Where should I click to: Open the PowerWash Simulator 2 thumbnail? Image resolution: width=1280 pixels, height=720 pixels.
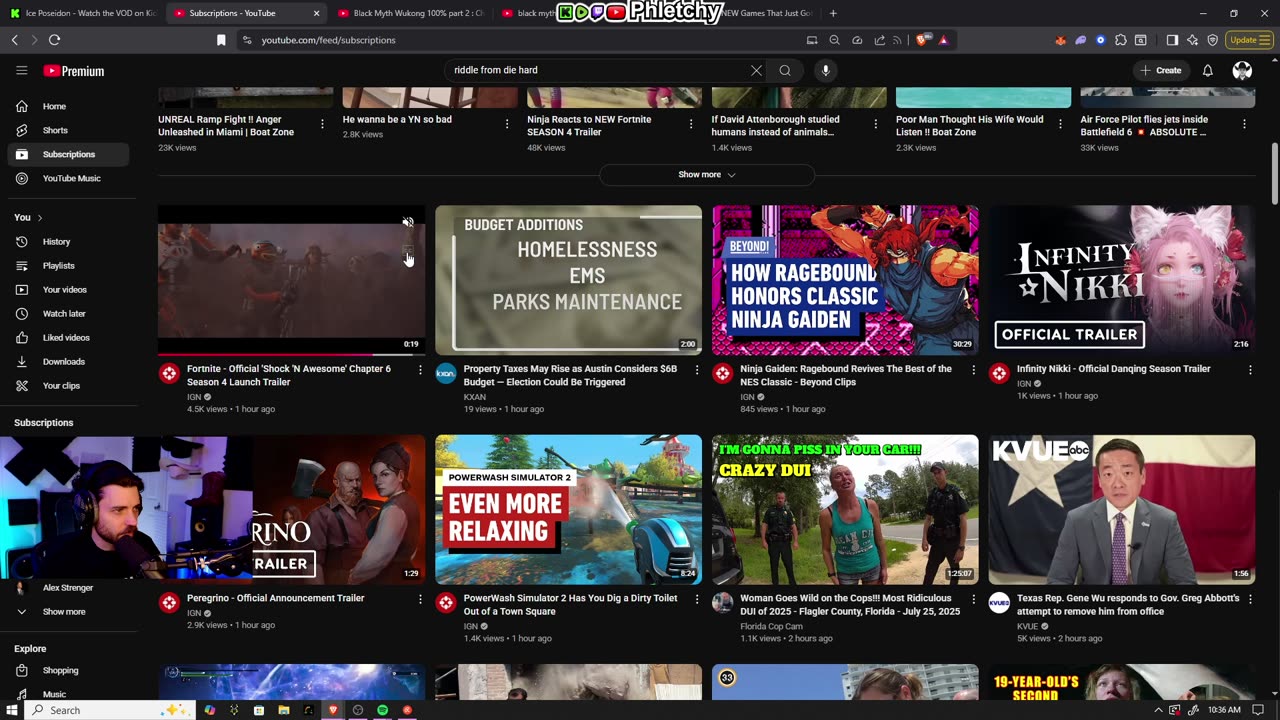coord(568,509)
